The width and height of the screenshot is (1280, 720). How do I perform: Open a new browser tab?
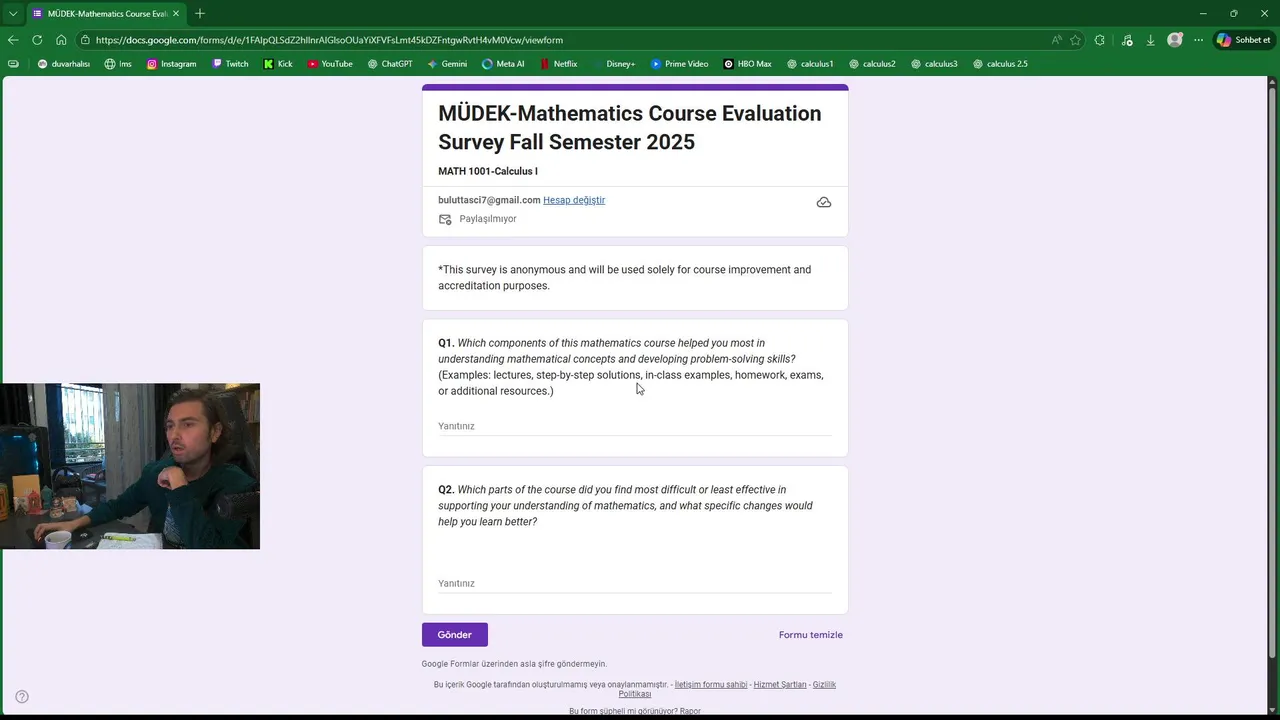click(200, 13)
